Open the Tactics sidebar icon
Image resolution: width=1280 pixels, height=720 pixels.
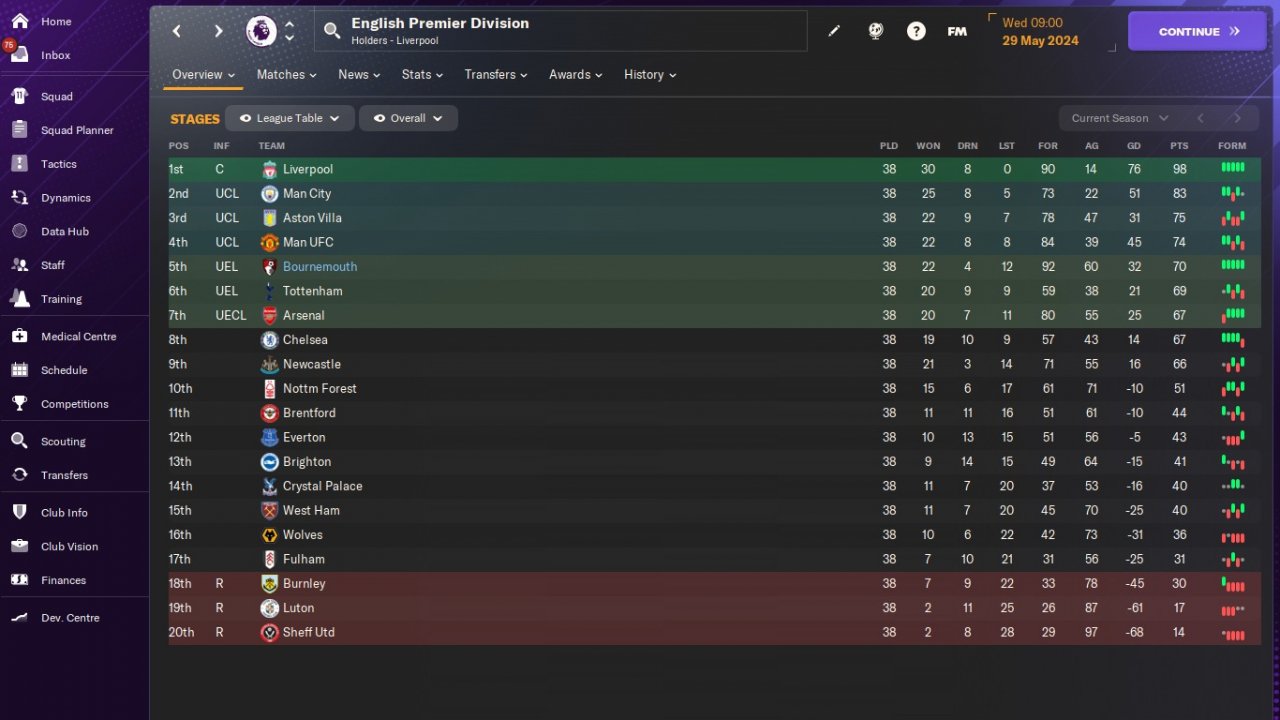[x=19, y=164]
